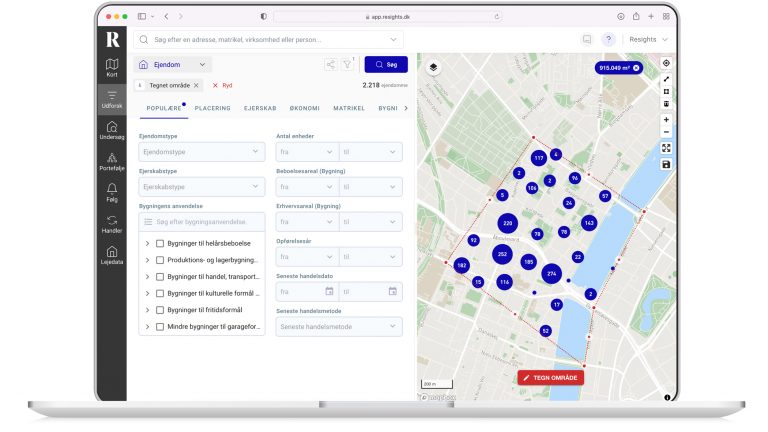
Task: Check Bygninger til helårsbeboelse
Action: coord(160,243)
